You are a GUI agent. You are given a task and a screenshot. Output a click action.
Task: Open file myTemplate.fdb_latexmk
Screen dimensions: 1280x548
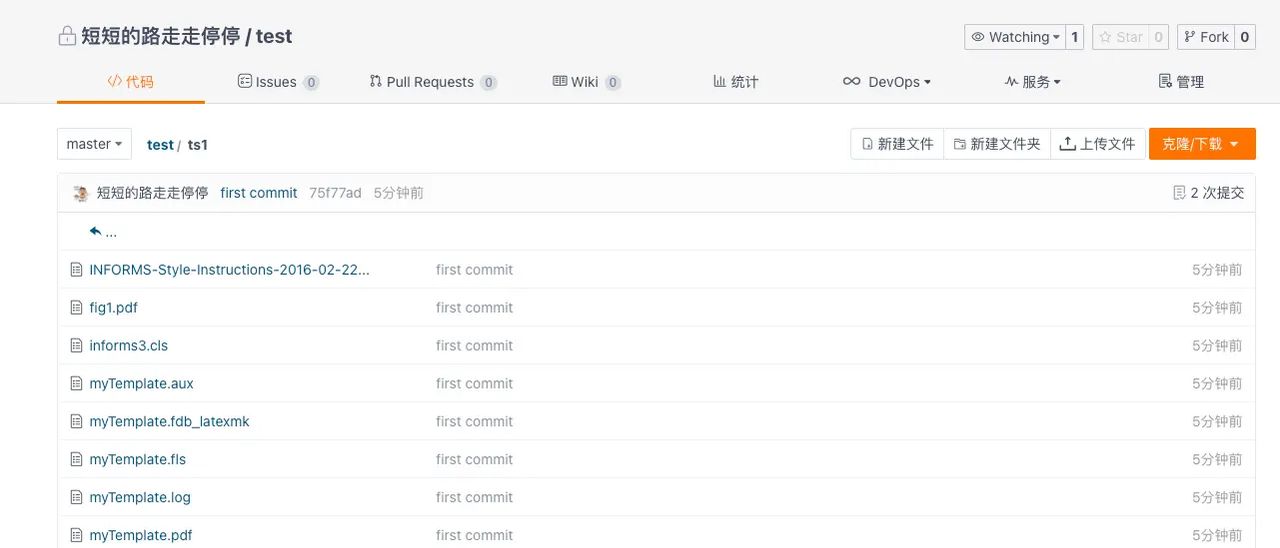[169, 422]
